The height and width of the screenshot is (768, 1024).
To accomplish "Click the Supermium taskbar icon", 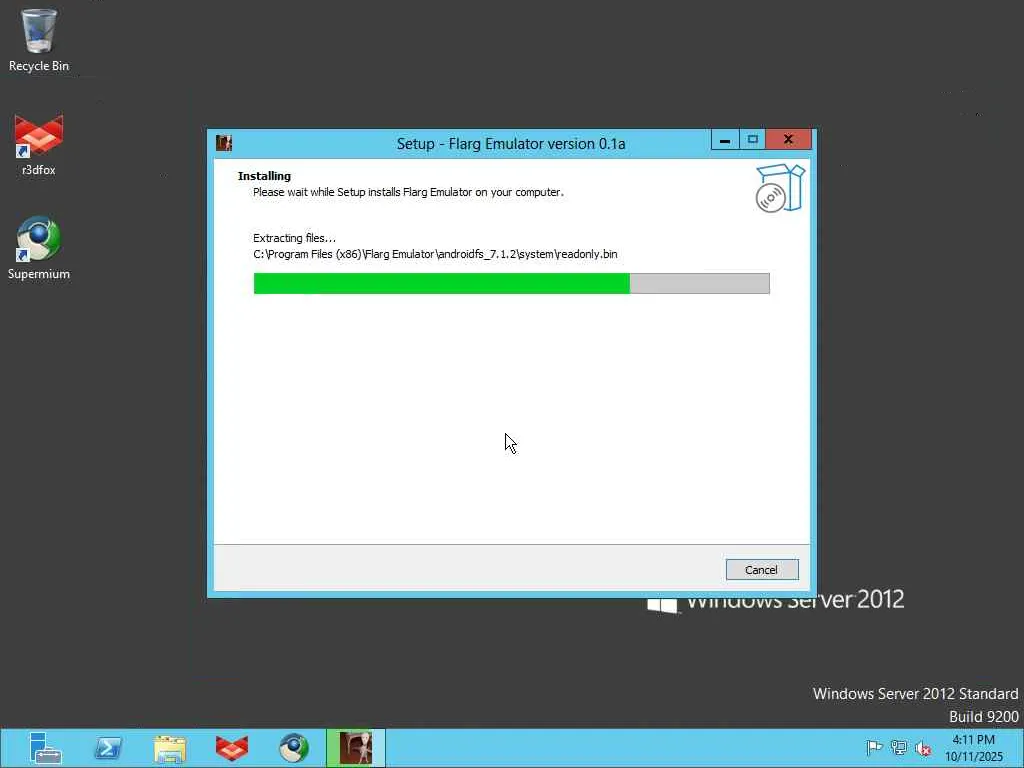I will [x=294, y=748].
